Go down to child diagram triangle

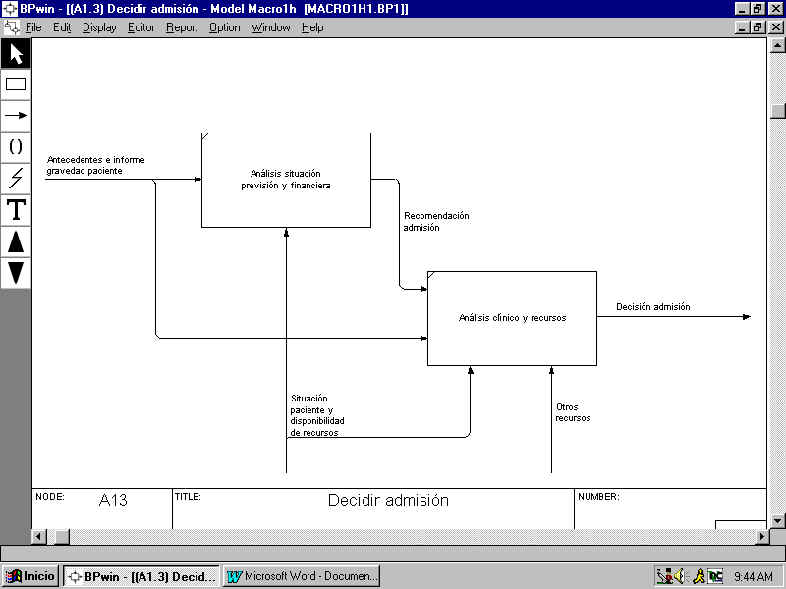coord(16,273)
